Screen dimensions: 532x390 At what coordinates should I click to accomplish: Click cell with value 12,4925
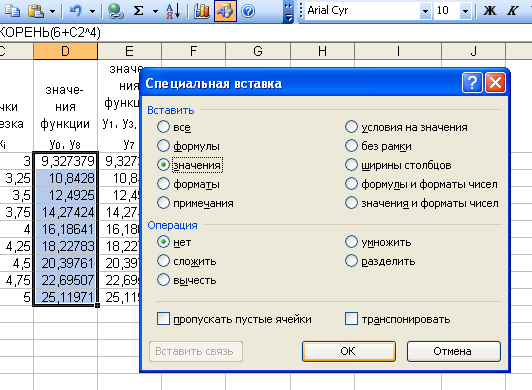click(65, 195)
